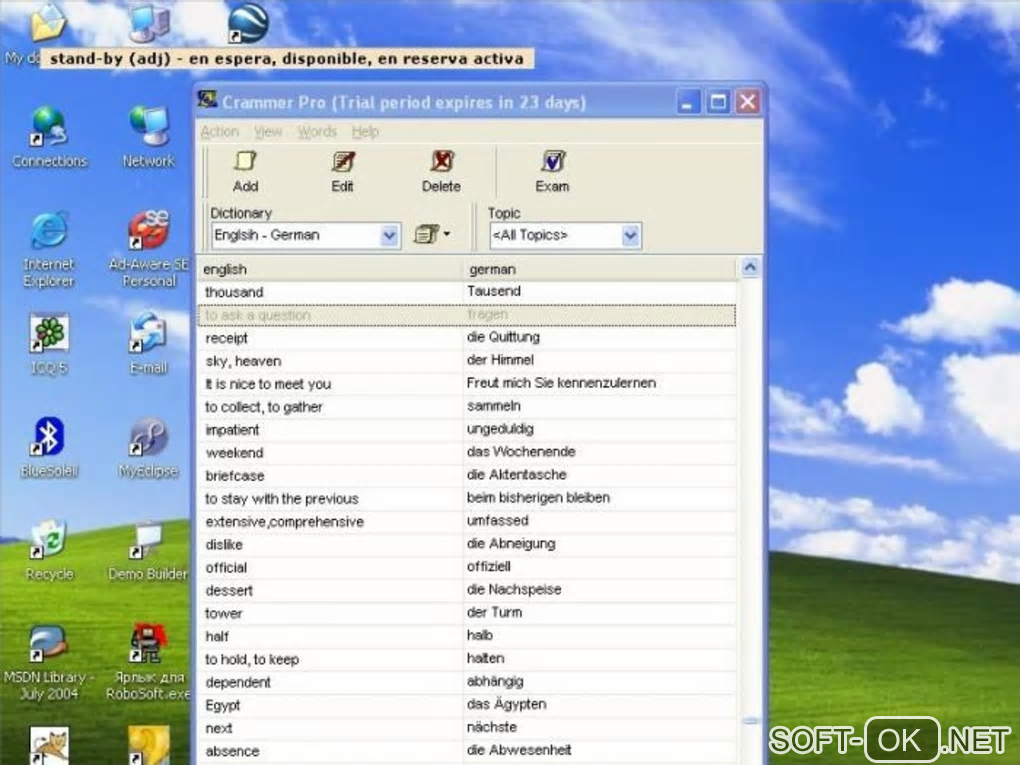Open the E-mail desktop shortcut
Screen dimensions: 1020x765
pos(148,344)
